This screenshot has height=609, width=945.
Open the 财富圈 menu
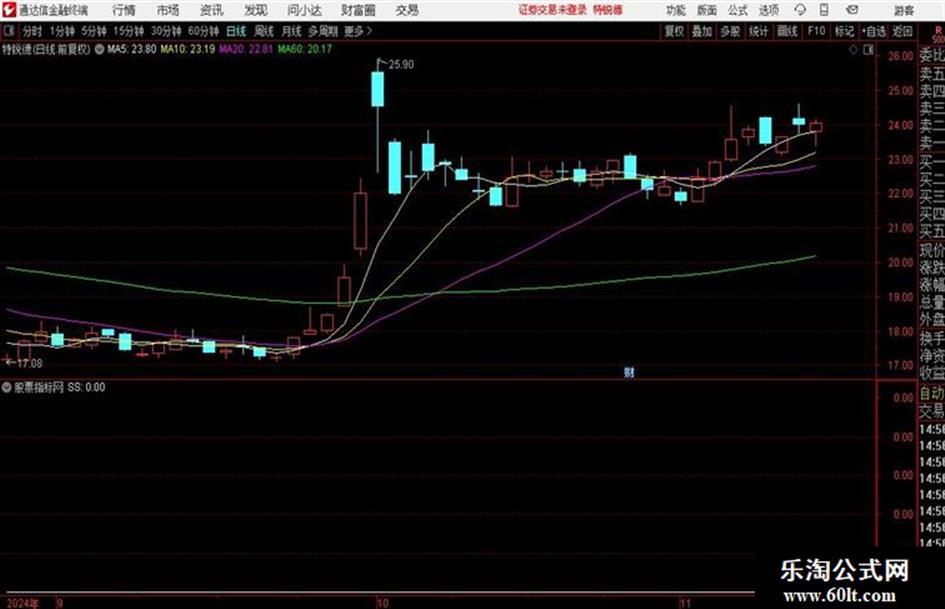tap(358, 10)
